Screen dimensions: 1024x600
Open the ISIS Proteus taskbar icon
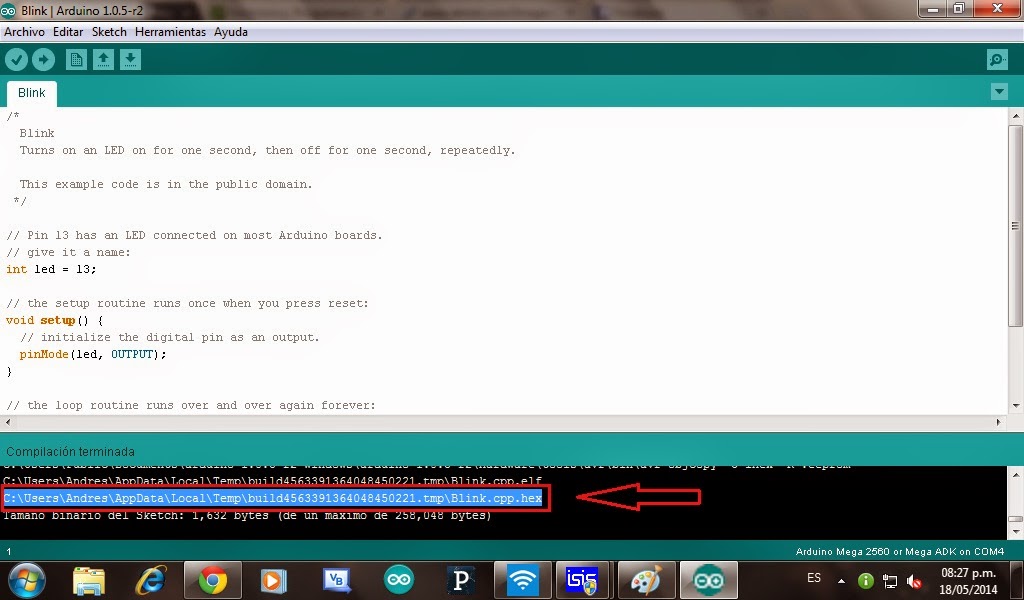coord(582,580)
